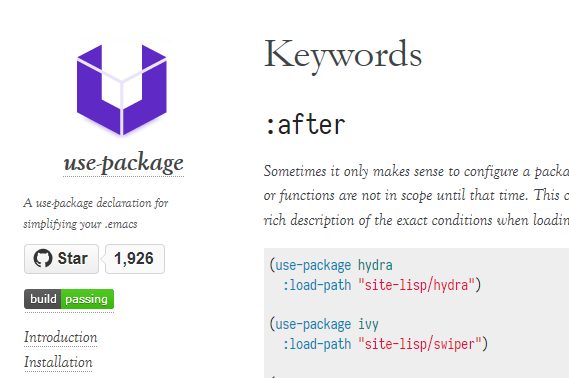This screenshot has height=378, width=569.
Task: Click the ivy package name in the code
Action: 368,324
